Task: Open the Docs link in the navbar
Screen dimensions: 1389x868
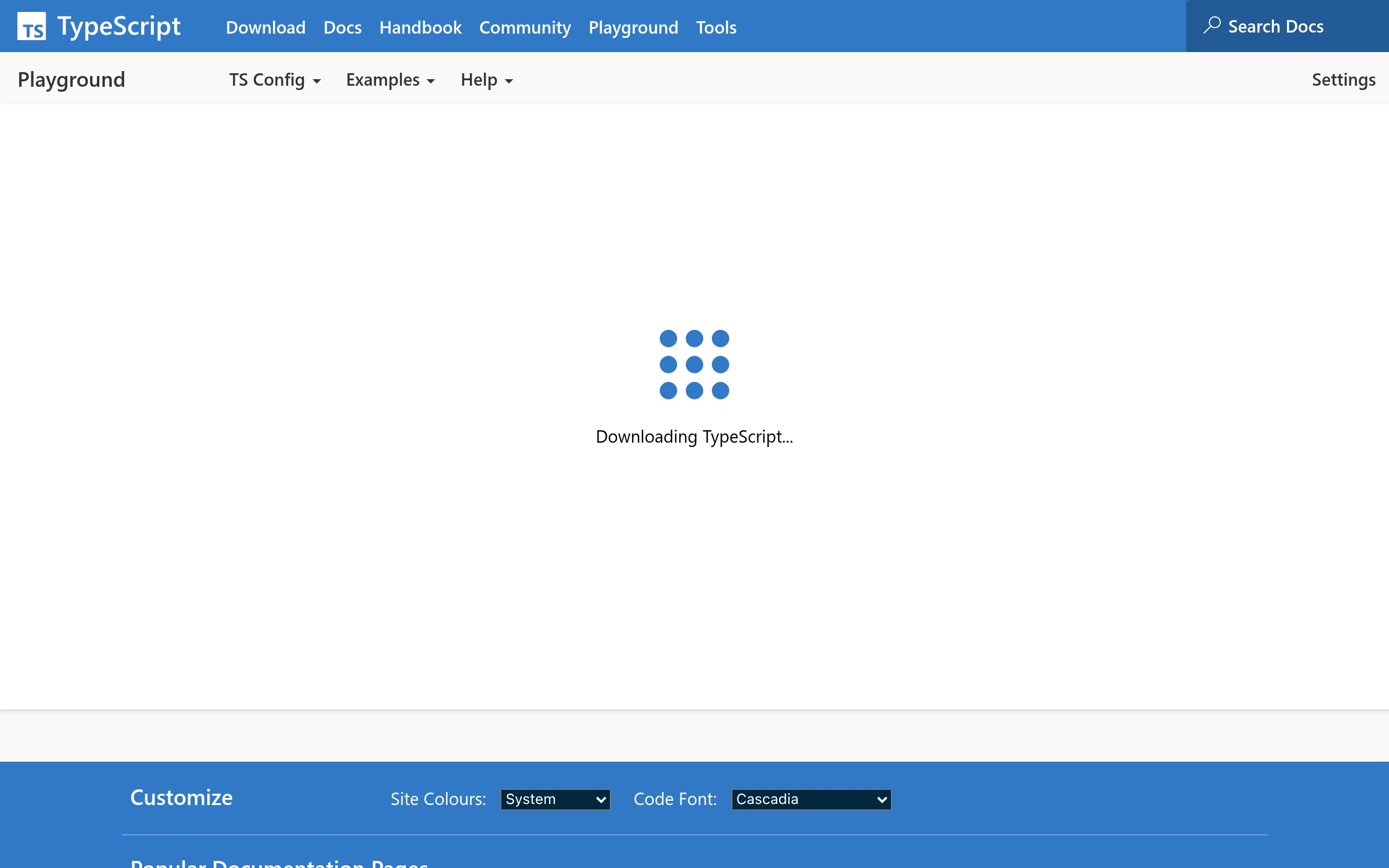Action: pos(342,27)
